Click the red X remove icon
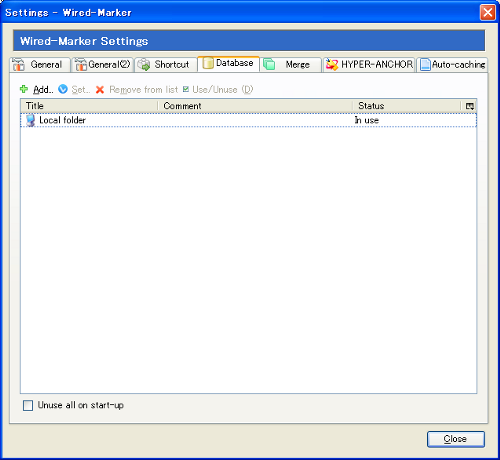500x460 pixels. [x=100, y=90]
